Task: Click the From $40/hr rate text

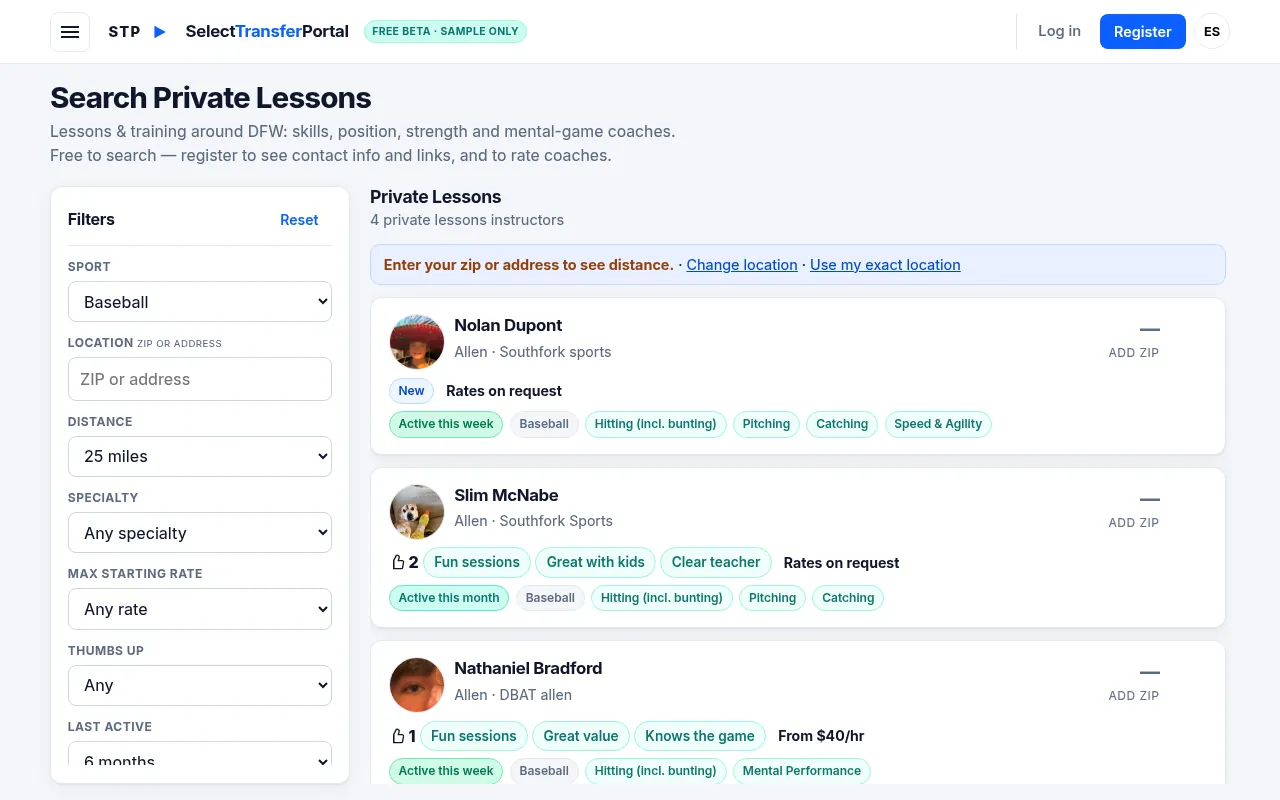Action: 821,736
